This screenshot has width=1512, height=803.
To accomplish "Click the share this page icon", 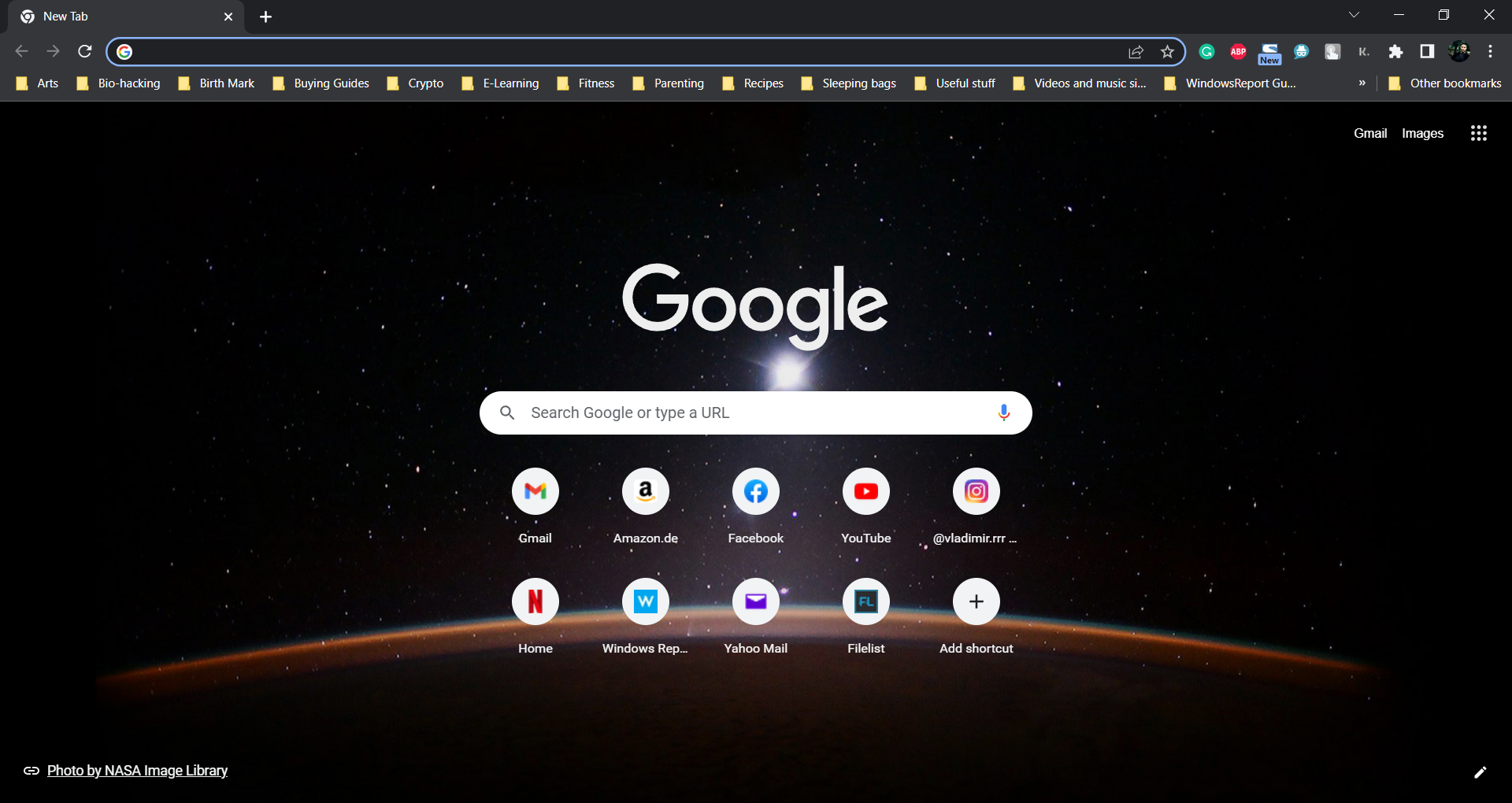I will click(x=1136, y=52).
